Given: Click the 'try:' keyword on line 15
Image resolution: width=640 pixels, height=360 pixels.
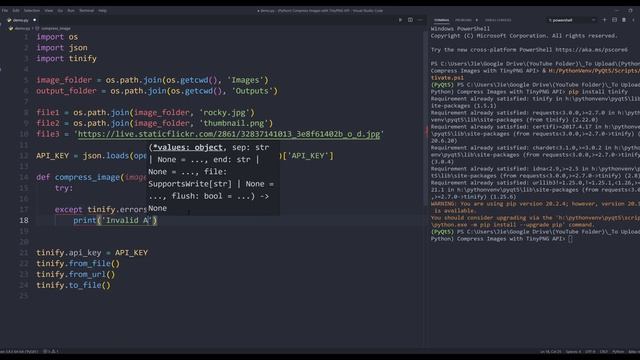Looking at the screenshot, I should pos(64,188).
